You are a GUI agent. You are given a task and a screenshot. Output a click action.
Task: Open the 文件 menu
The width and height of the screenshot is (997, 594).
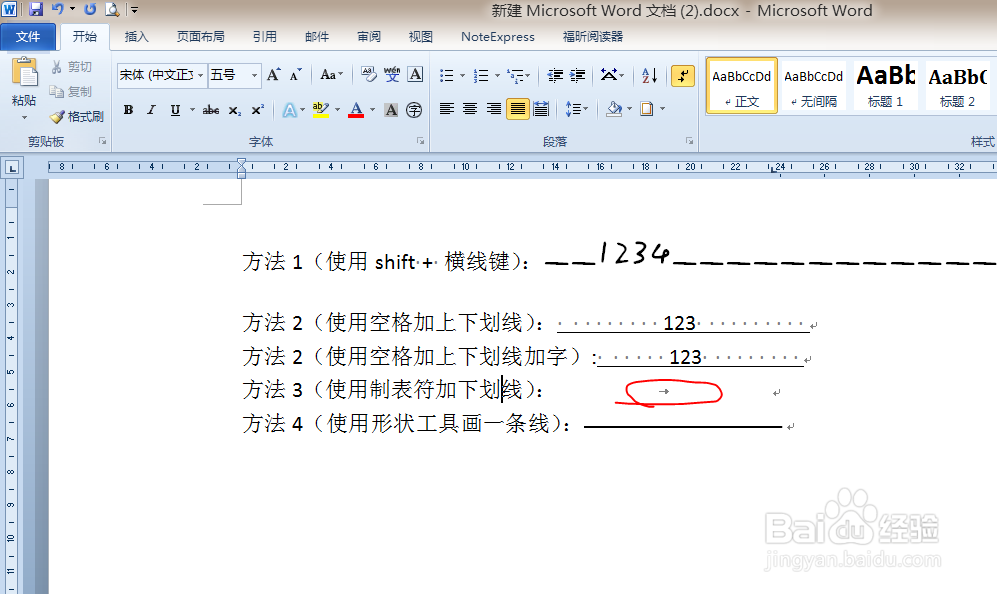point(29,37)
